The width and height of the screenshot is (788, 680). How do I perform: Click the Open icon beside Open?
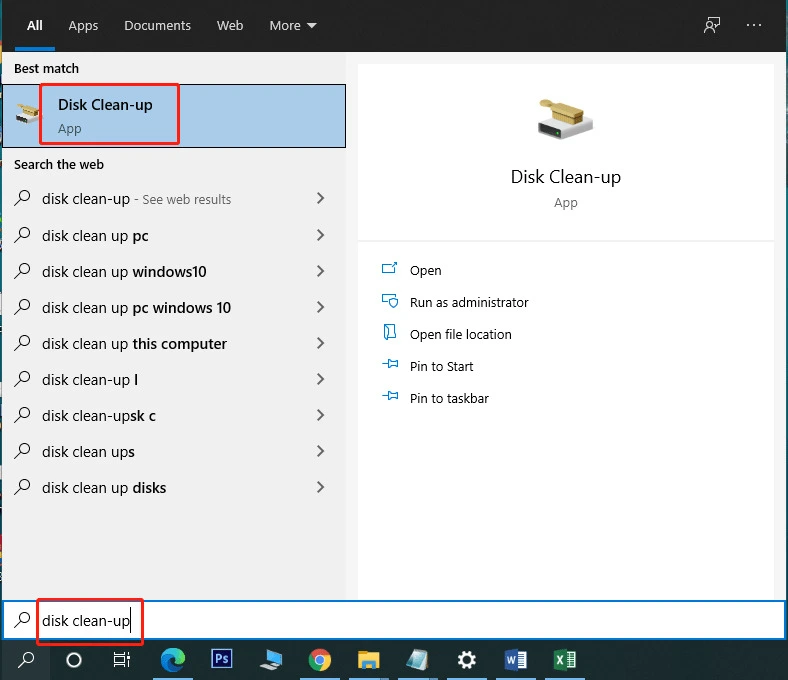tap(389, 268)
